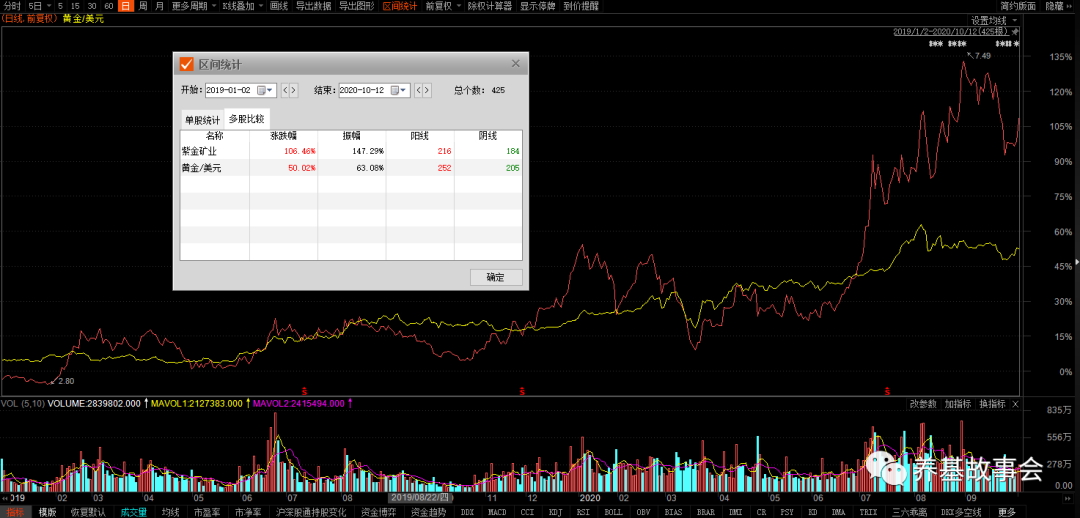The height and width of the screenshot is (518, 1080).
Task: Click 导出图形 in the toolbar
Action: 357,6
